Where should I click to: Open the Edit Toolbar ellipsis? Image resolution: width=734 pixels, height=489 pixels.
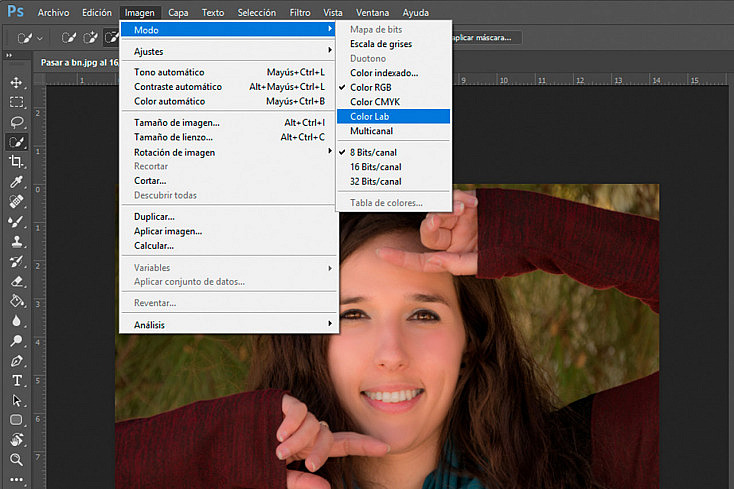click(x=16, y=479)
